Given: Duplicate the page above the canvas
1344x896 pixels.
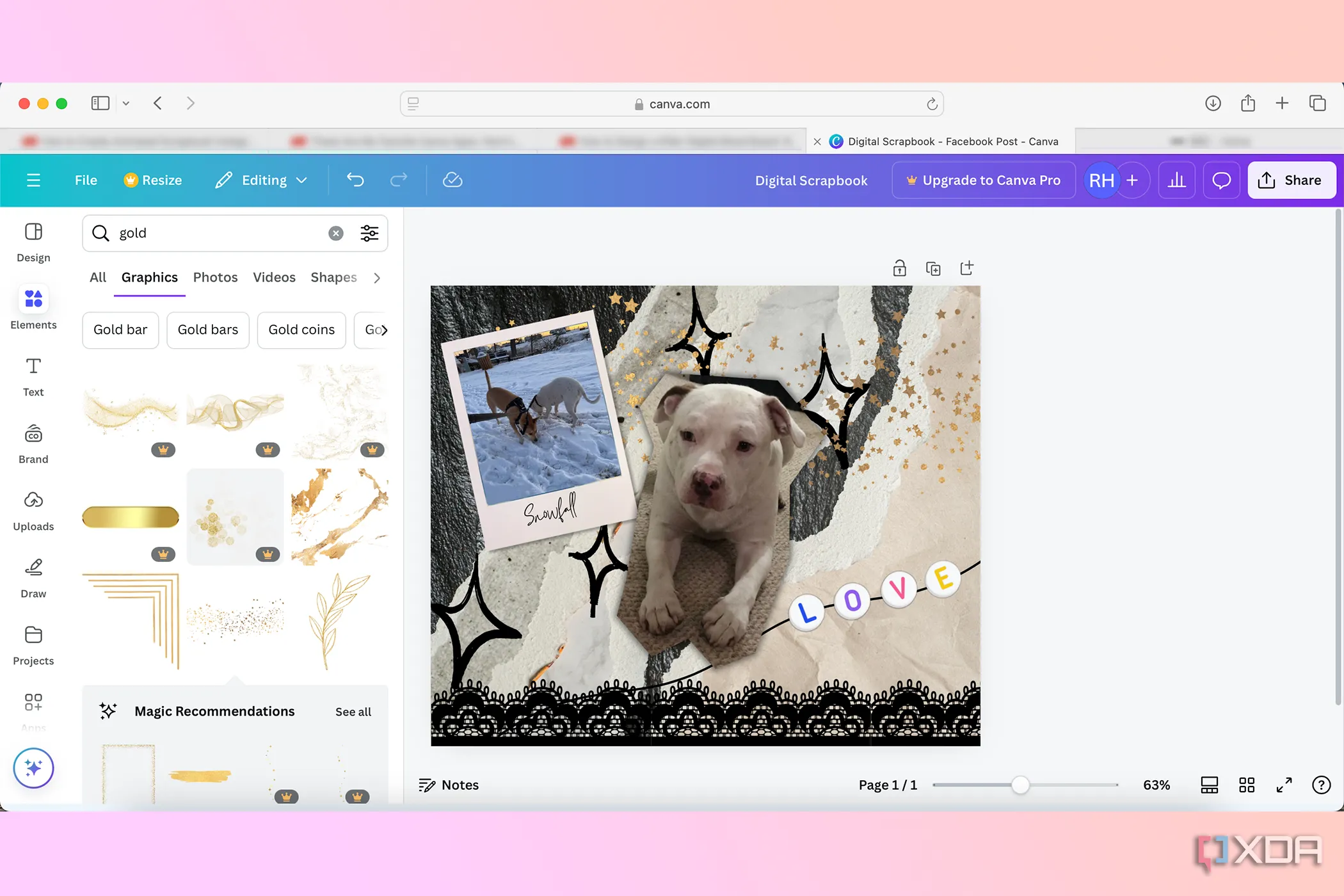Looking at the screenshot, I should pyautogui.click(x=933, y=268).
